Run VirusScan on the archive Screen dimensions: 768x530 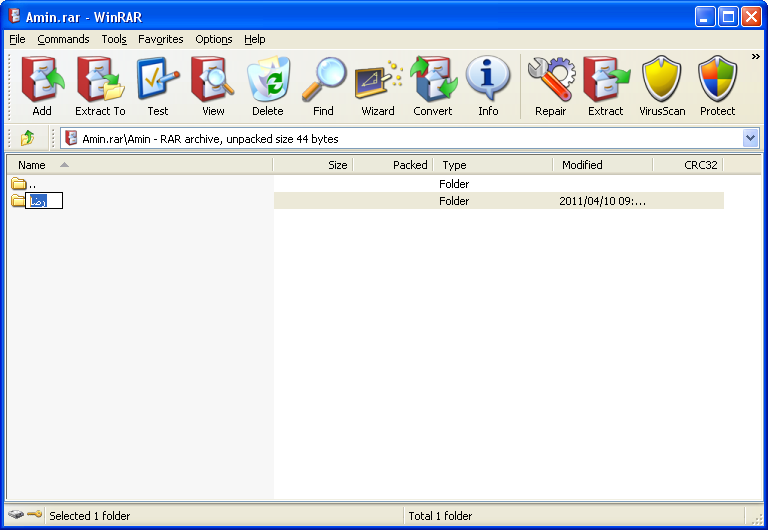662,85
